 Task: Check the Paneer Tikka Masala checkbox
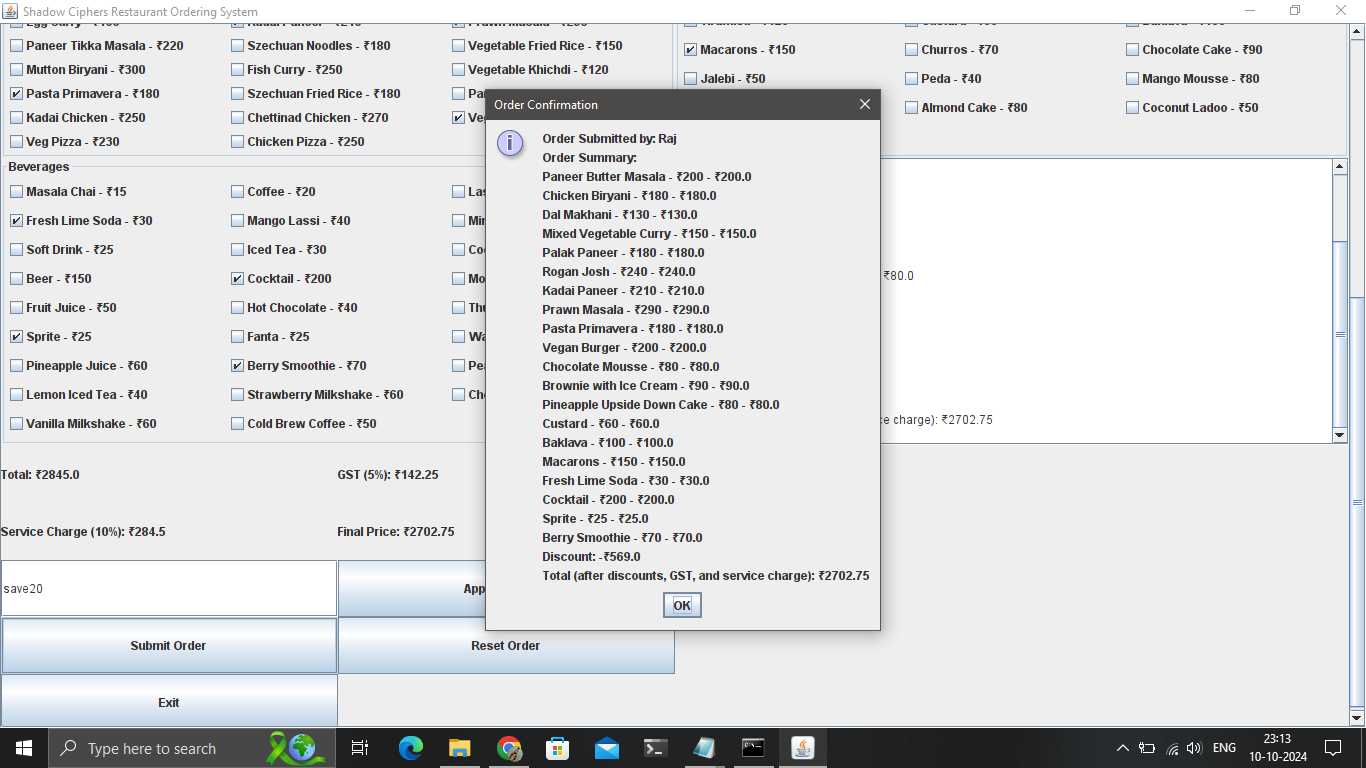tap(17, 46)
